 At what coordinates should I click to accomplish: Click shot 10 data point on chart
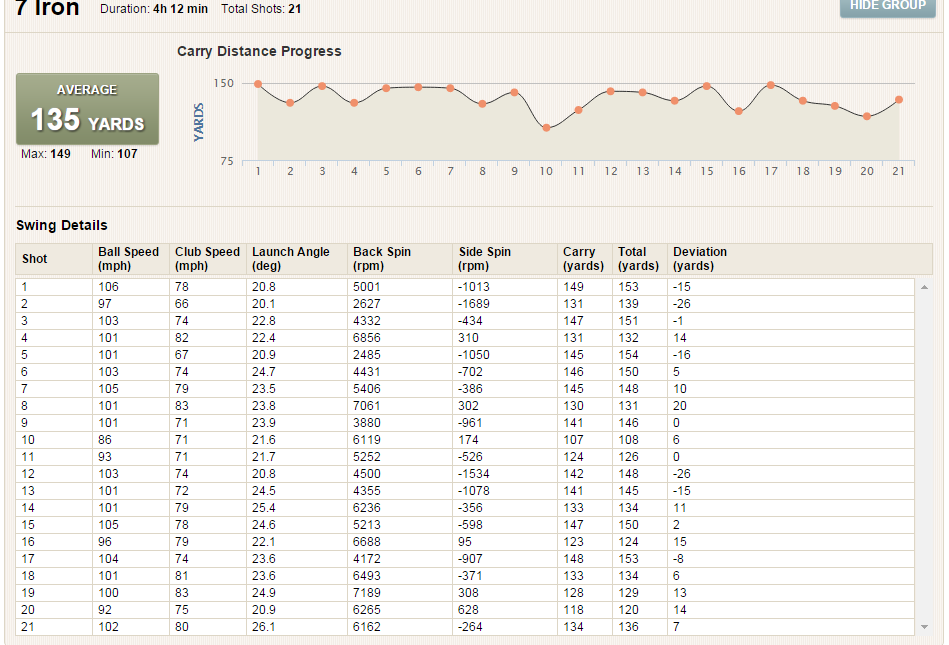tap(547, 128)
